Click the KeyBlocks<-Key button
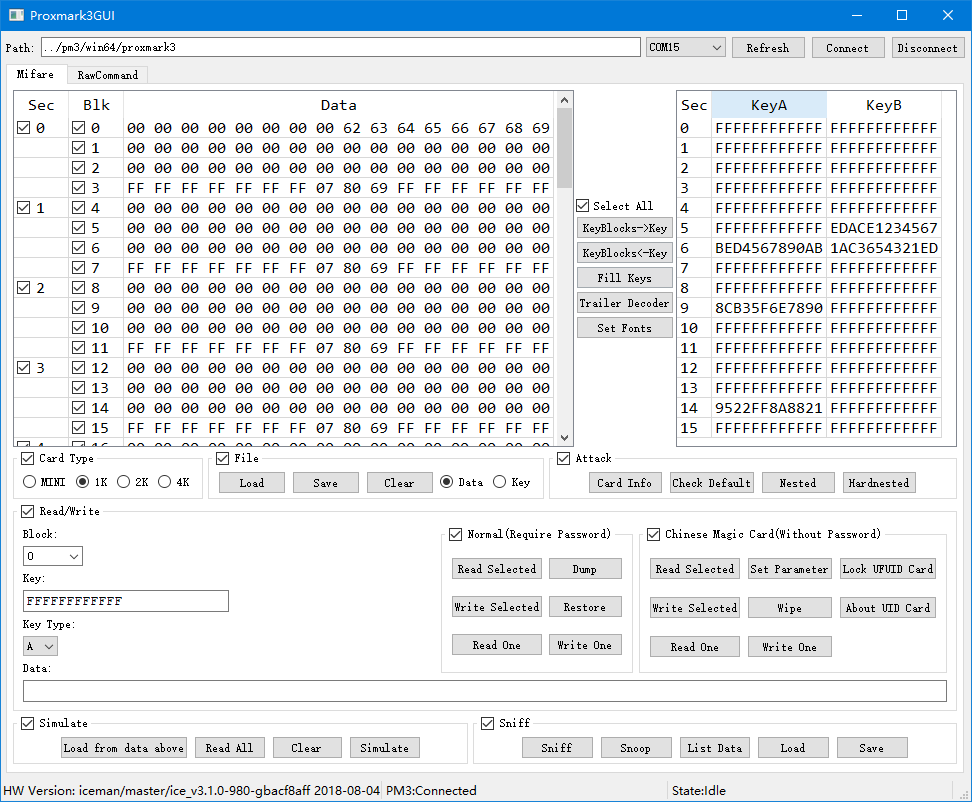Screen dimensions: 972x802 625,253
